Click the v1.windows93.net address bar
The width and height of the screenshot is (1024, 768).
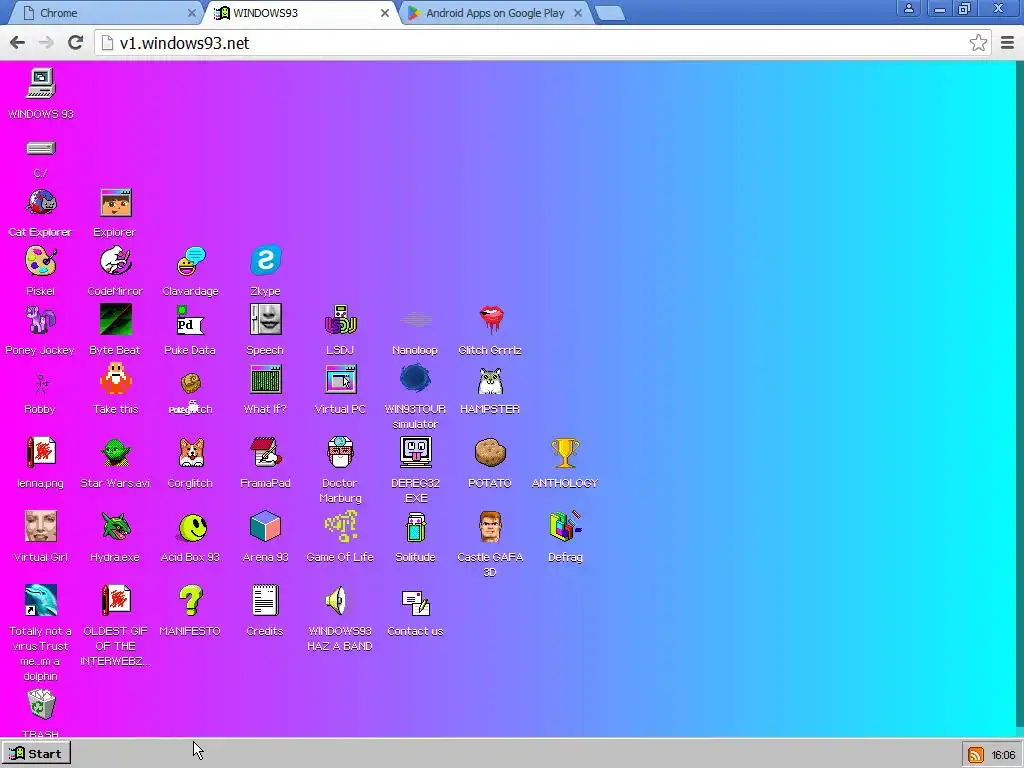[x=542, y=43]
